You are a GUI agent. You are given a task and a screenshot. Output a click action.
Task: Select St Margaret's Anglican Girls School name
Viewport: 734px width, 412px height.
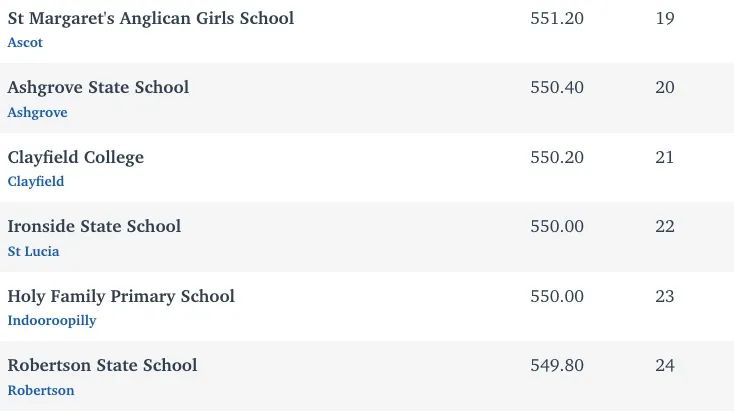click(151, 18)
